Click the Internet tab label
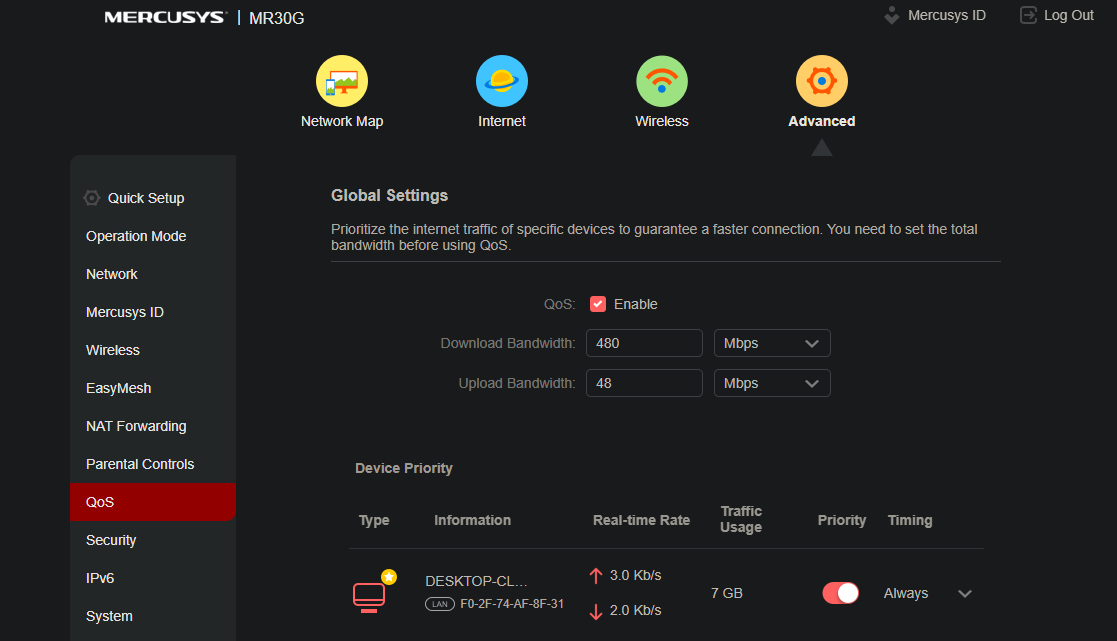Viewport: 1117px width, 641px height. tap(502, 121)
